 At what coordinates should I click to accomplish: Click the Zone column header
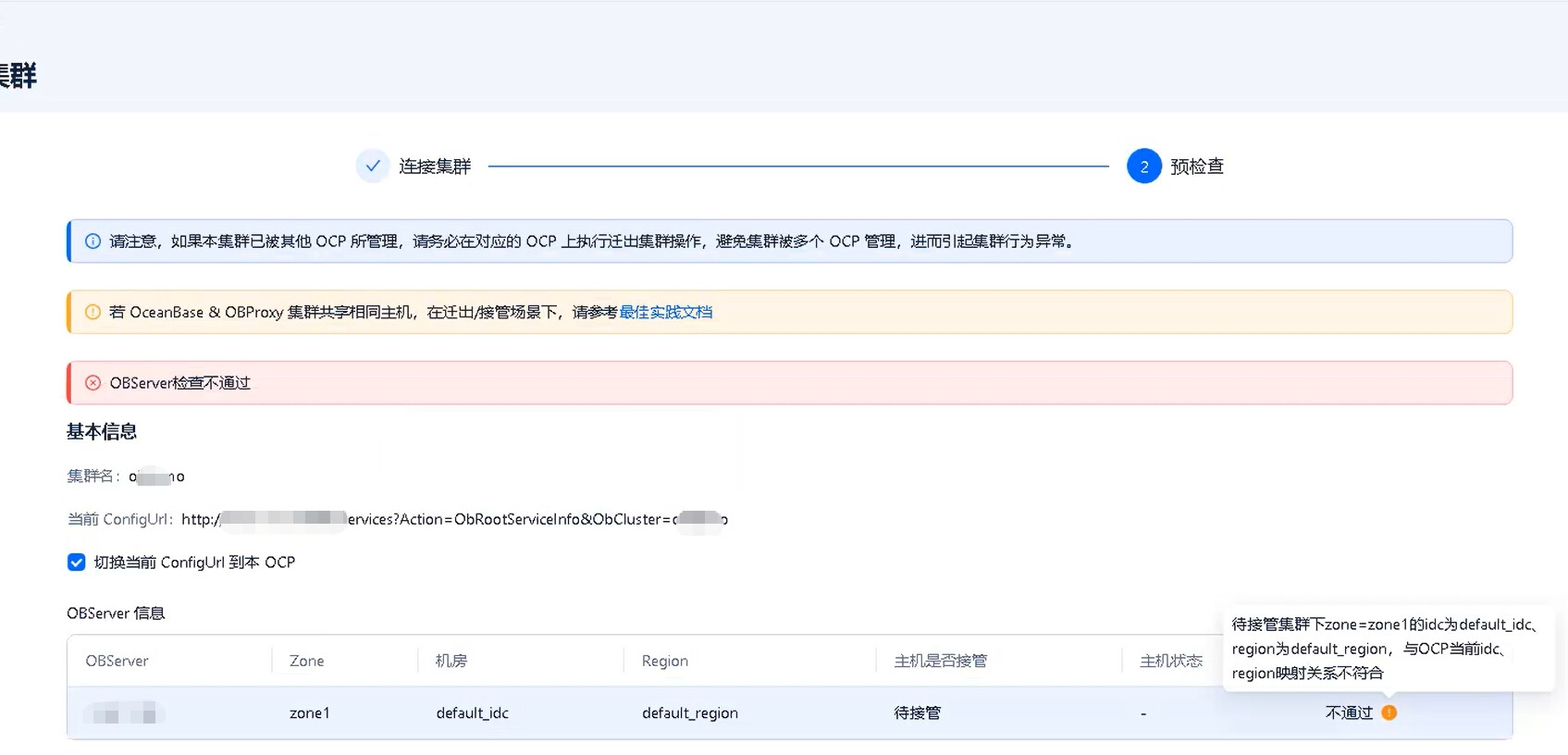(306, 661)
